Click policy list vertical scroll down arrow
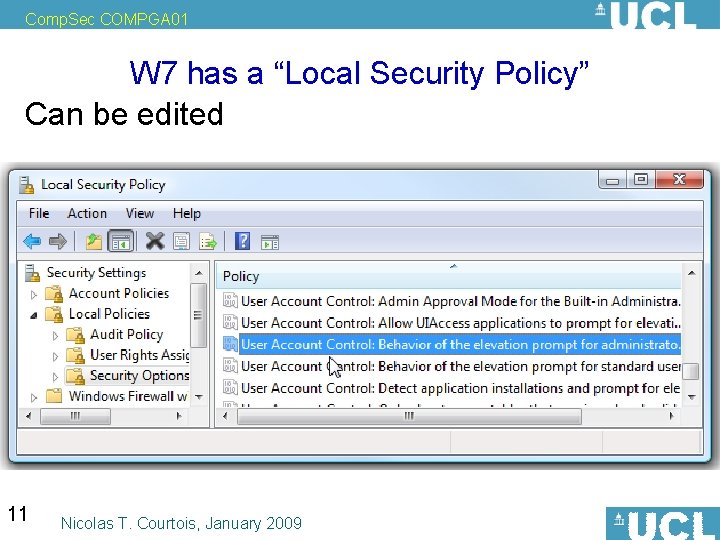720x540 pixels. point(692,397)
